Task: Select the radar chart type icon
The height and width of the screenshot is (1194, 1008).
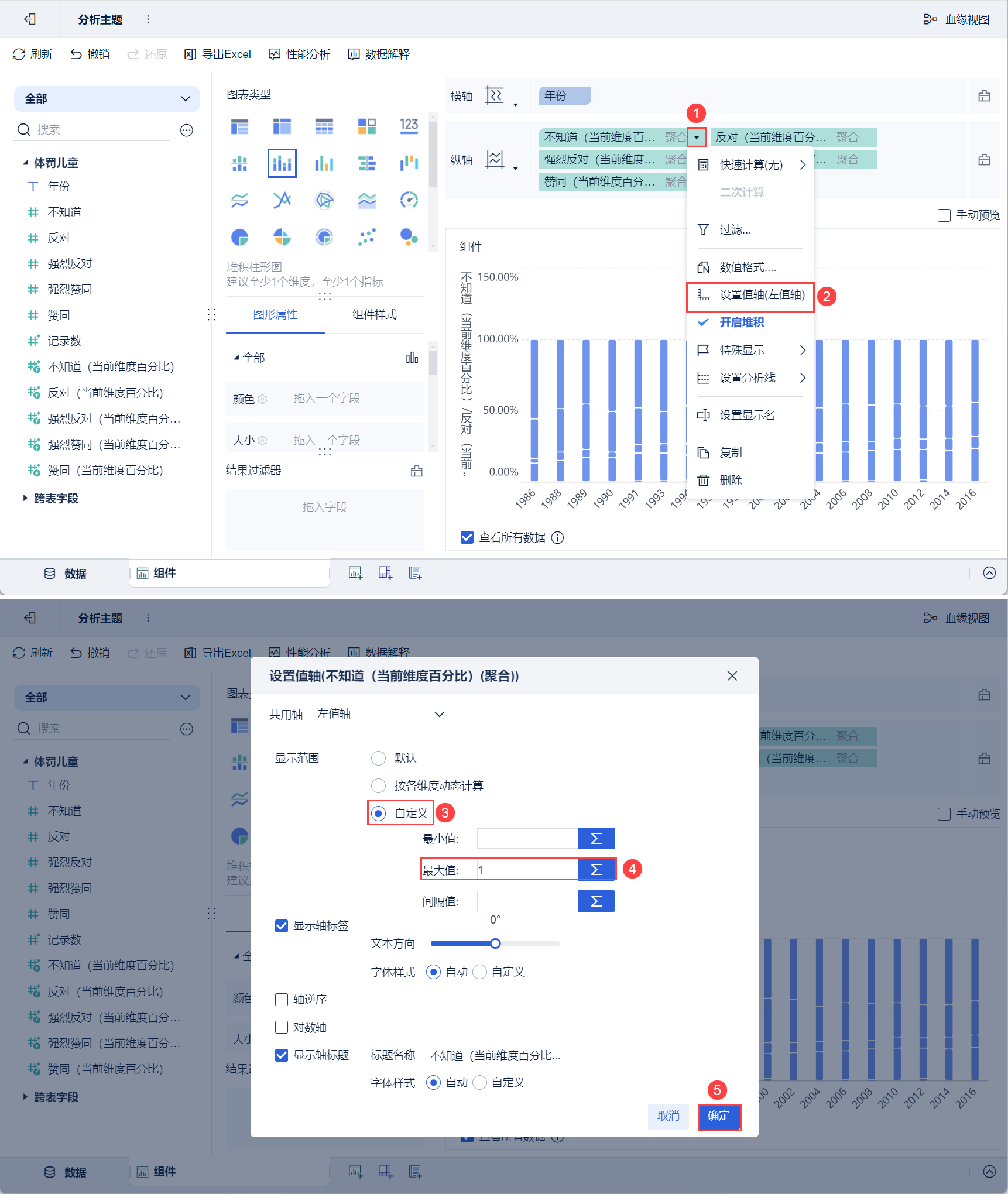Action: click(x=324, y=200)
